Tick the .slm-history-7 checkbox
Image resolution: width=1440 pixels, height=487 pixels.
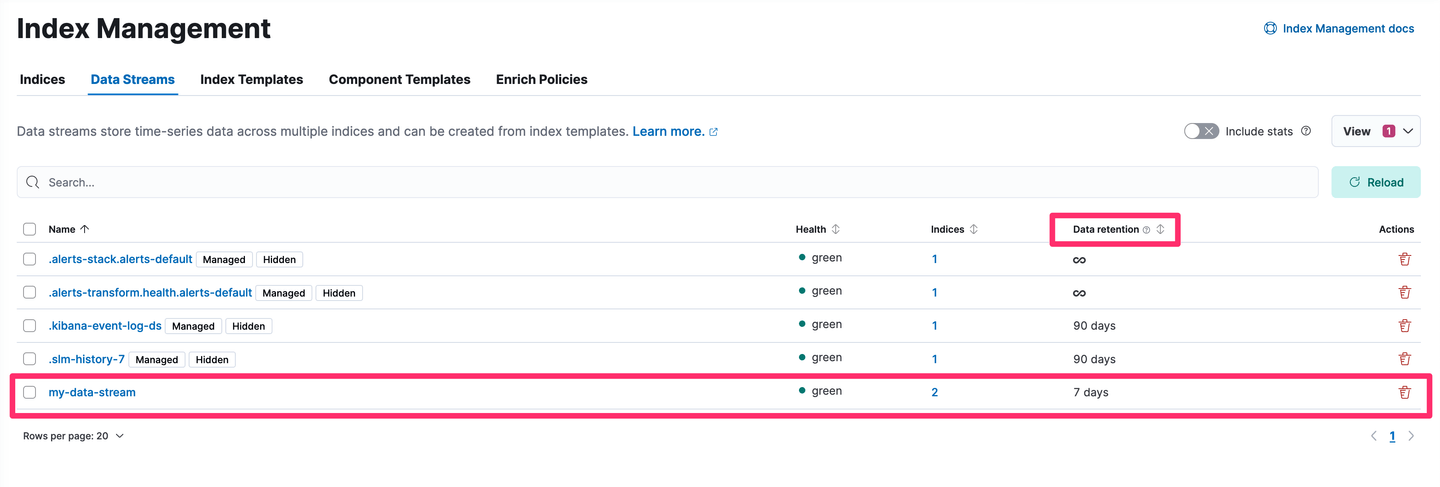(30, 358)
